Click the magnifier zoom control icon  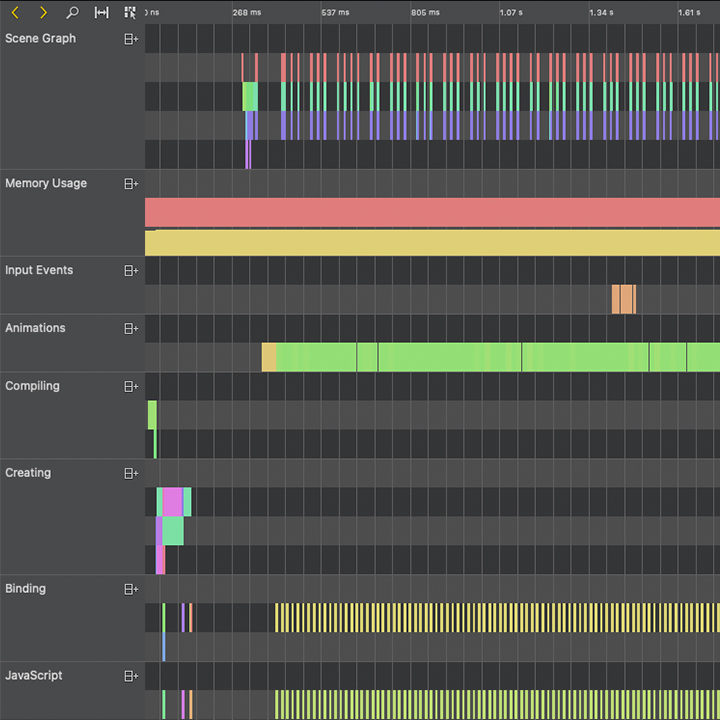[72, 13]
